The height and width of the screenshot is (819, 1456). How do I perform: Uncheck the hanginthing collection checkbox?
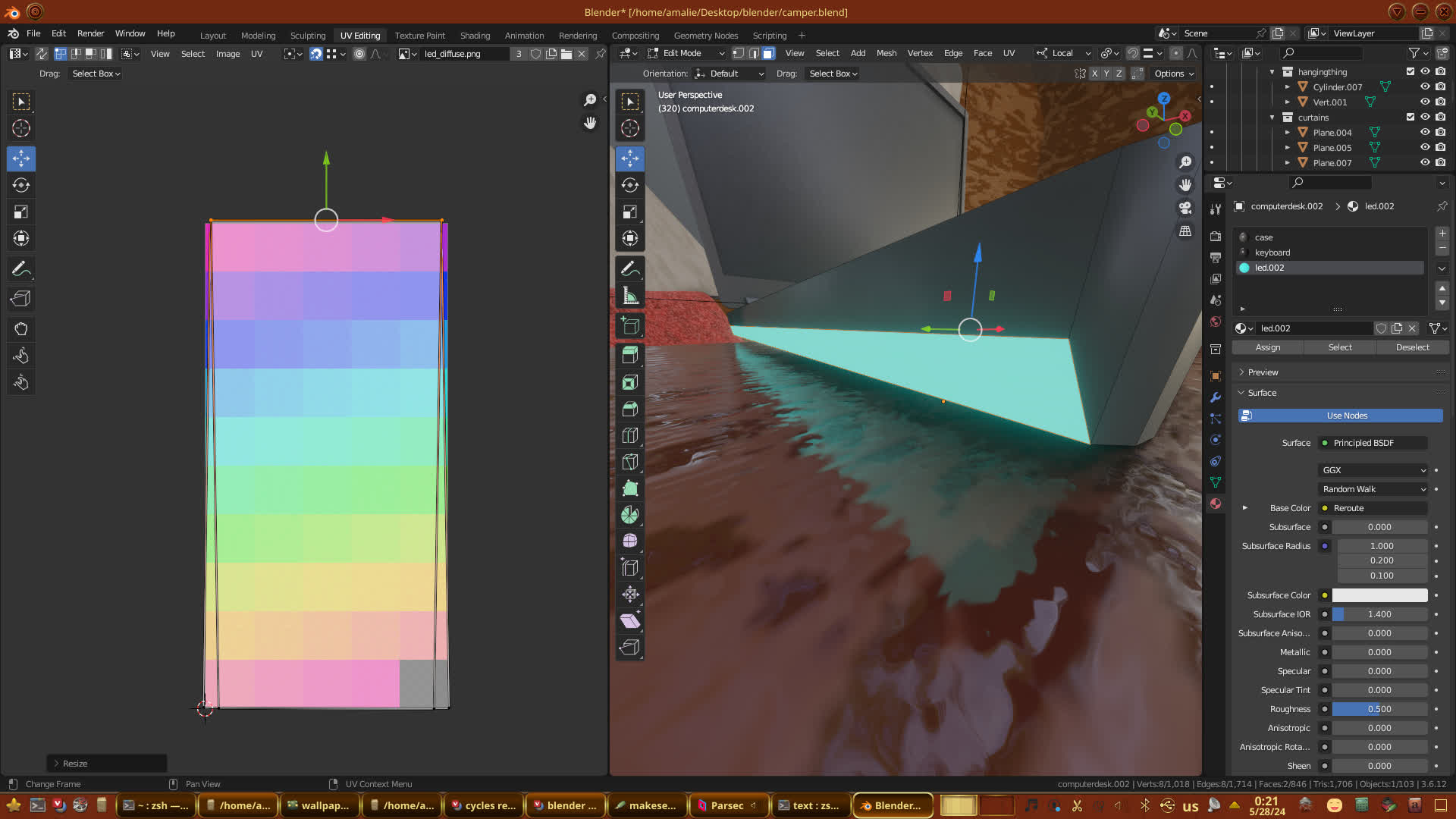click(x=1410, y=72)
